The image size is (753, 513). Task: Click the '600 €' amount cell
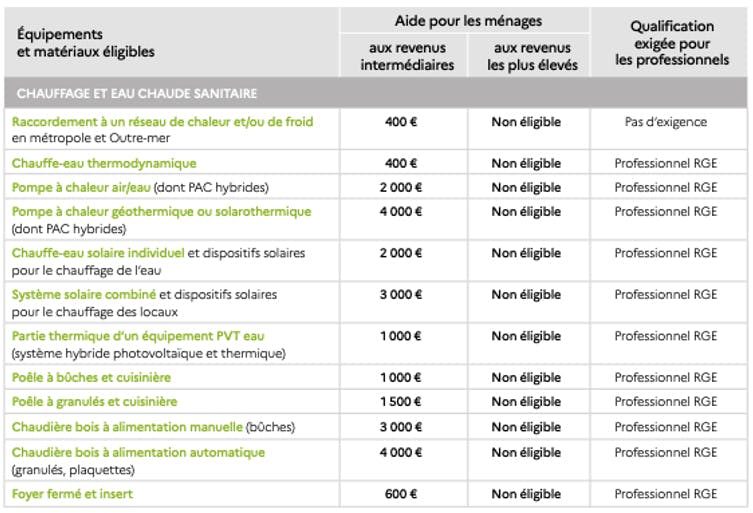coord(401,494)
